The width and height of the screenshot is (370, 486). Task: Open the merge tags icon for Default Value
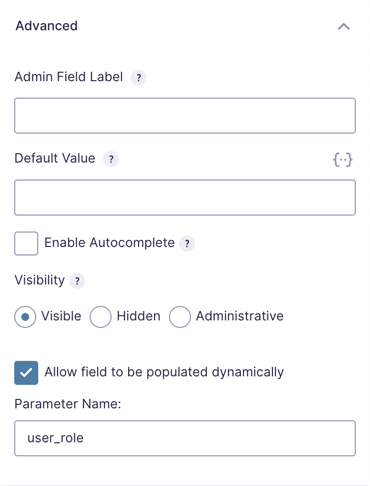343,160
